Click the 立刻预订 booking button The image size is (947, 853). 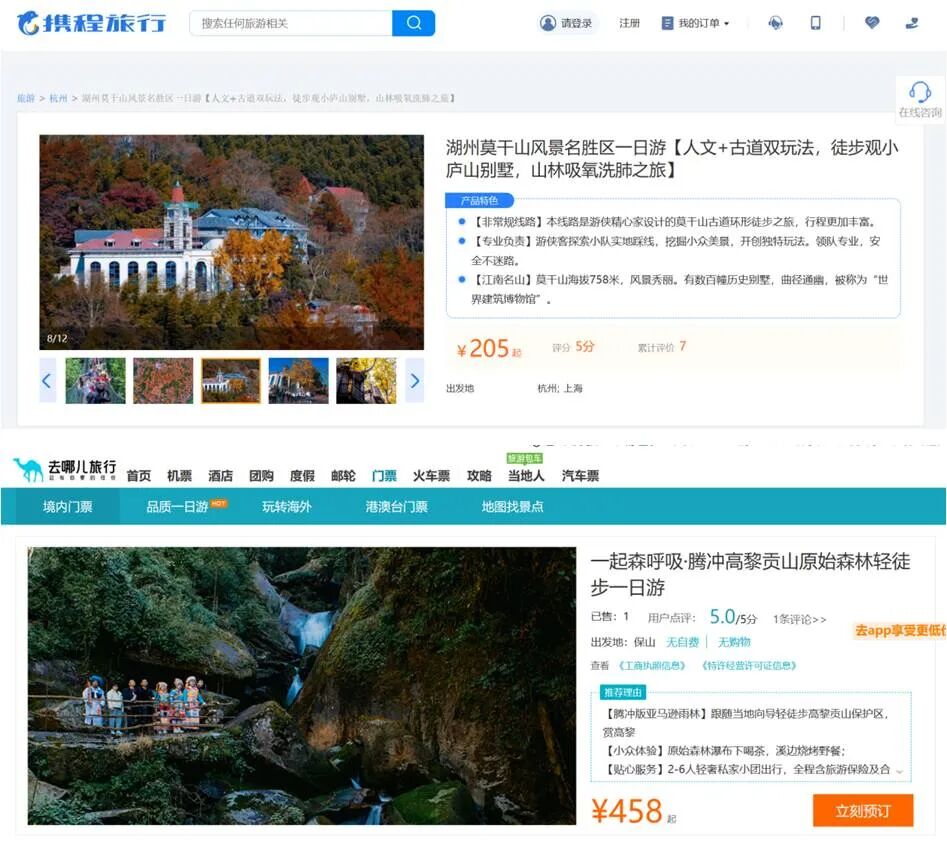coord(865,810)
